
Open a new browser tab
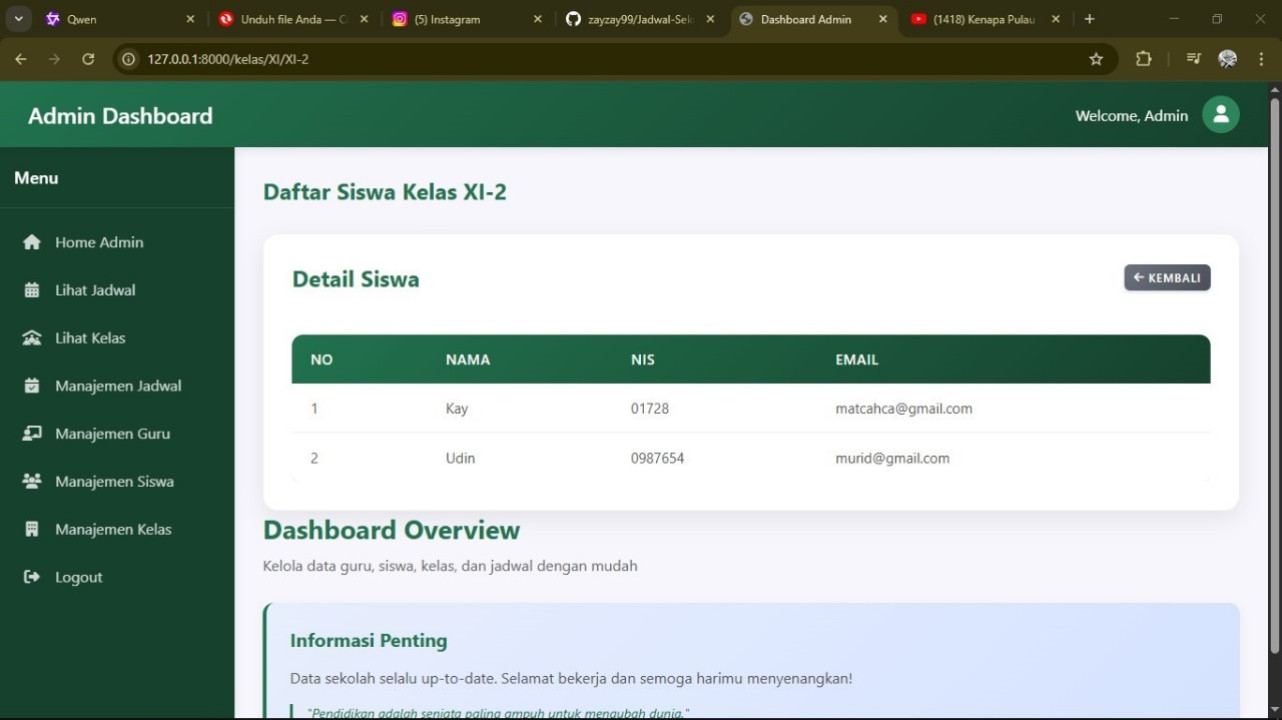tap(1089, 19)
